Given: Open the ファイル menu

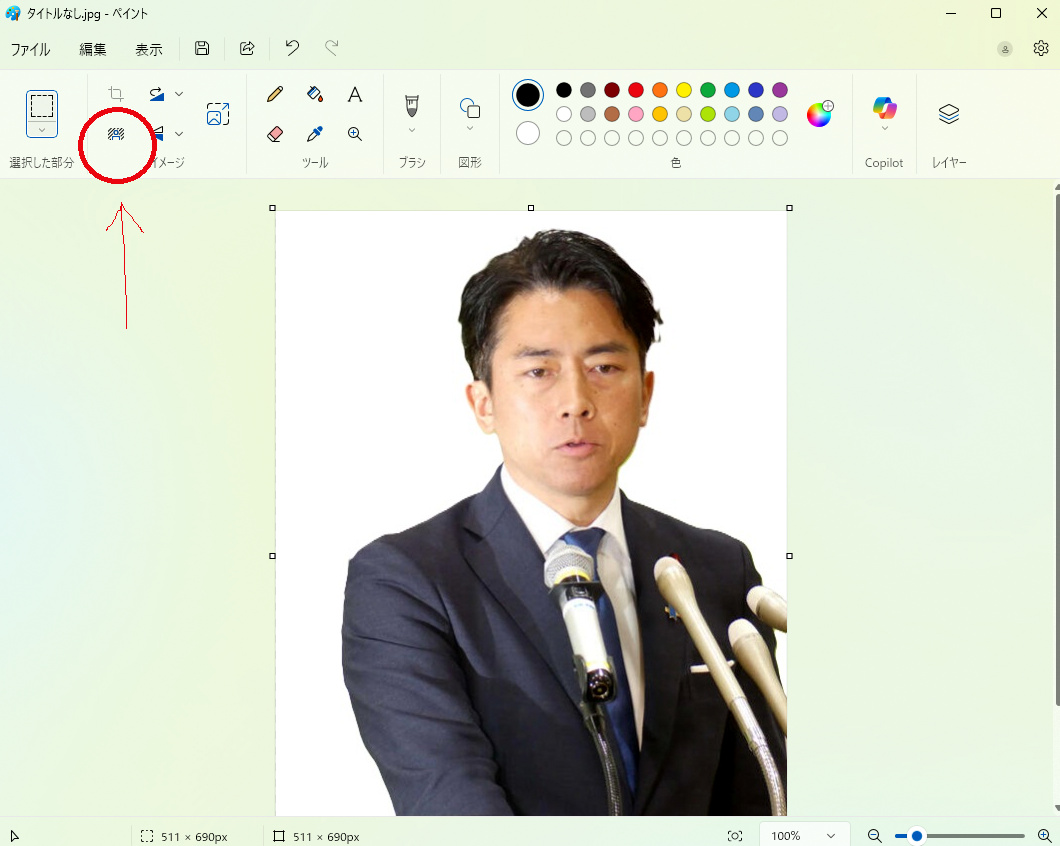Looking at the screenshot, I should pyautogui.click(x=30, y=49).
